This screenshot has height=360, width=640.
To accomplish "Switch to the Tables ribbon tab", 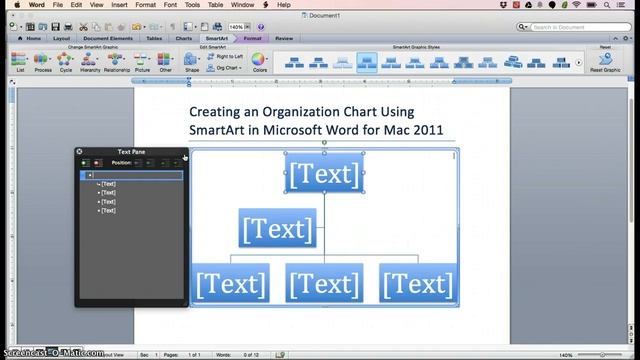I will point(154,38).
